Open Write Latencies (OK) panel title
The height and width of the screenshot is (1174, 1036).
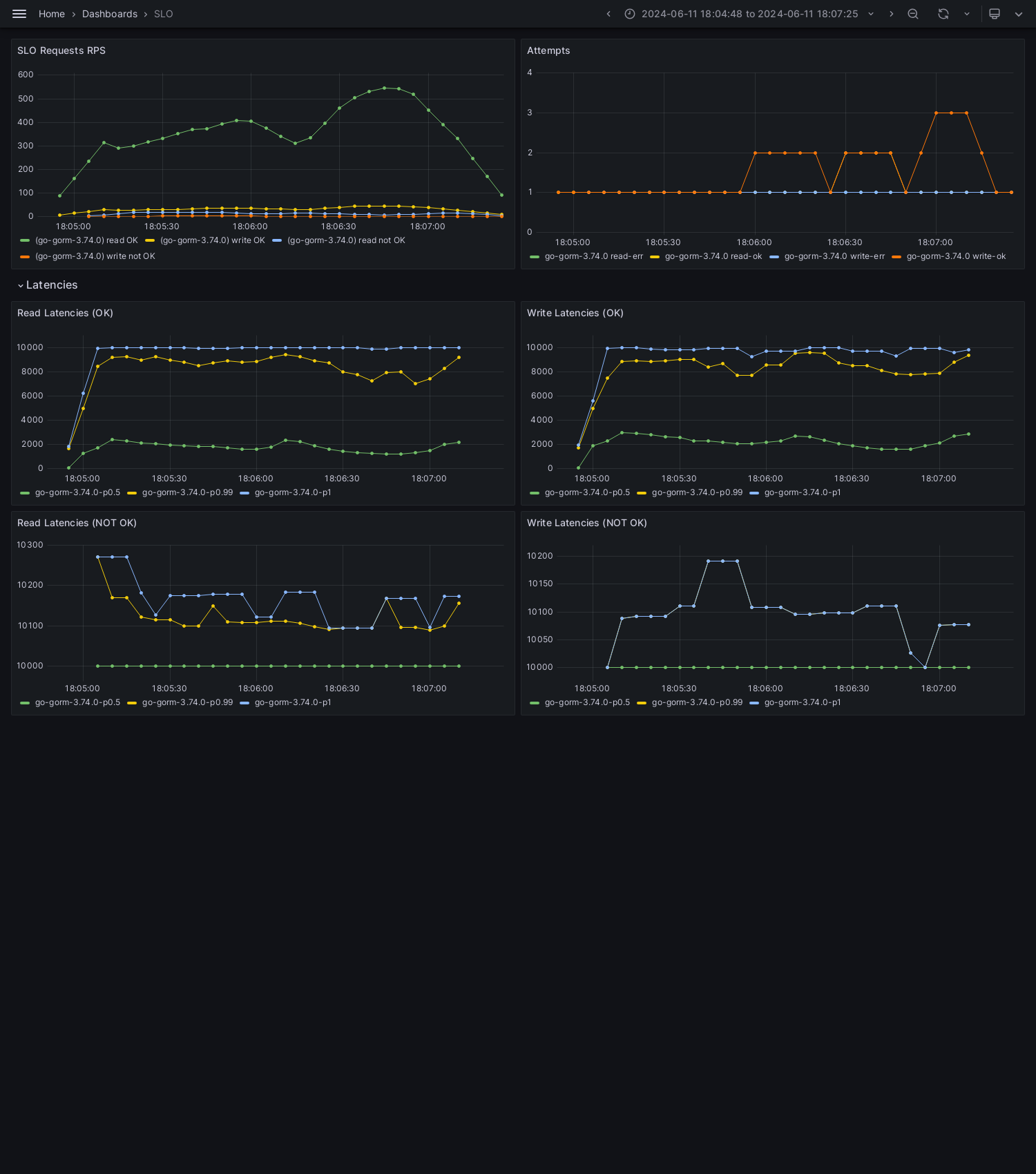coord(575,313)
